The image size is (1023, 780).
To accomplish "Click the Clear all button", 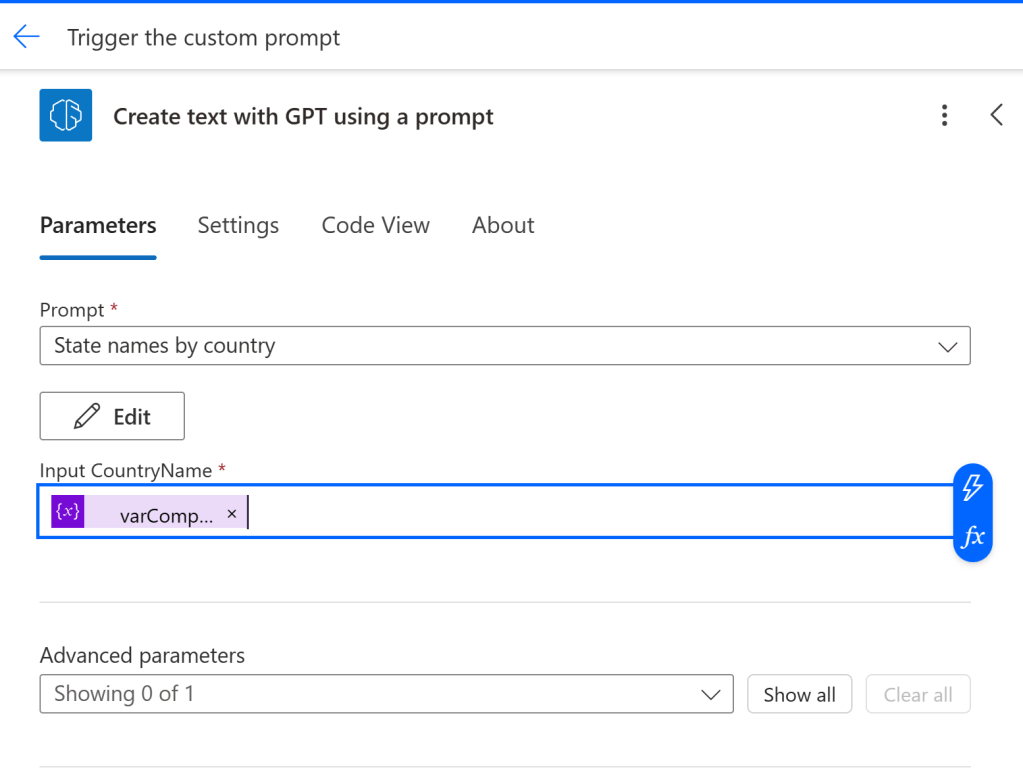I will click(917, 695).
